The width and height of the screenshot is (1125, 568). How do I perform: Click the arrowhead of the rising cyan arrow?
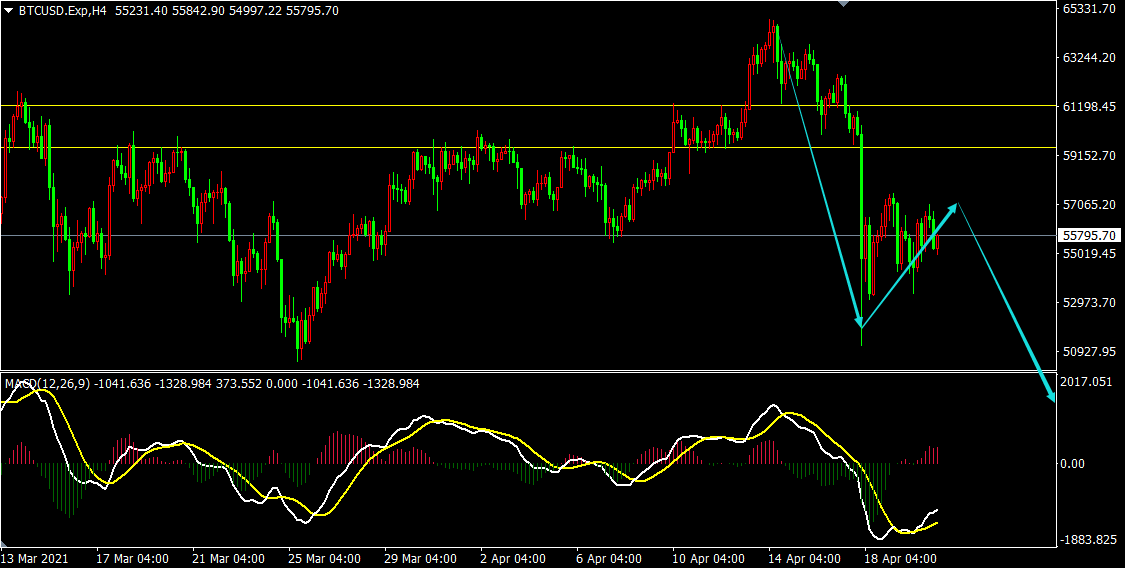[x=955, y=206]
